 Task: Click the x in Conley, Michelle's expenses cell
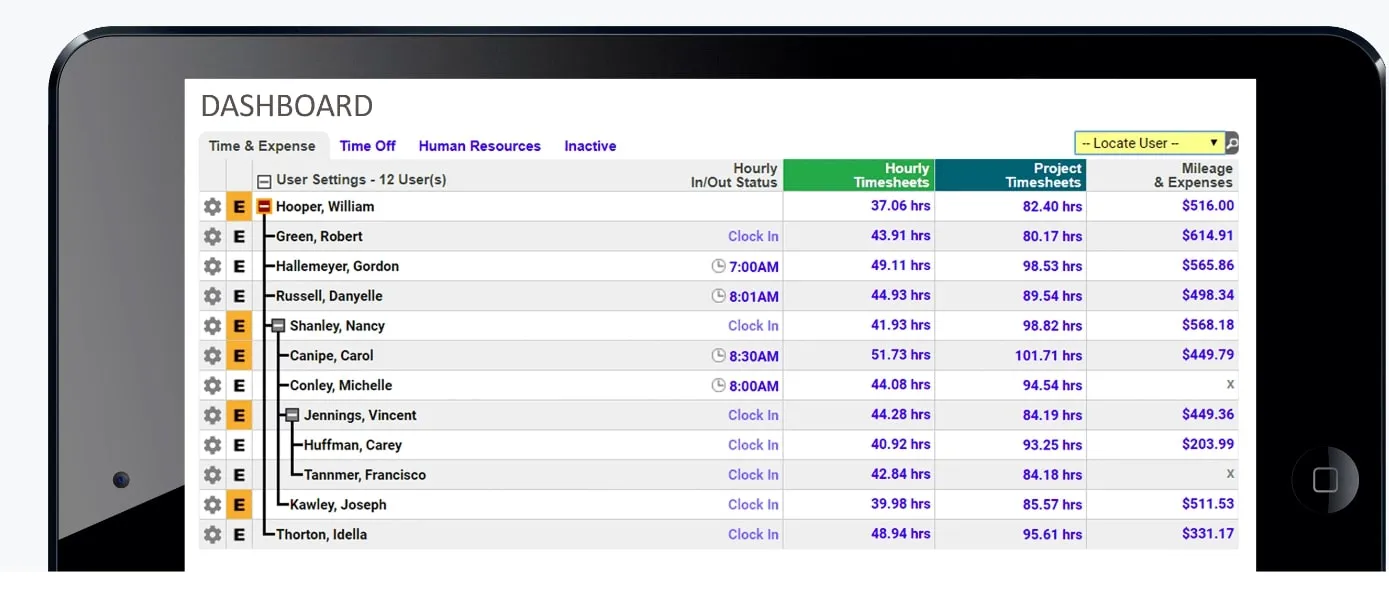pyautogui.click(x=1230, y=385)
